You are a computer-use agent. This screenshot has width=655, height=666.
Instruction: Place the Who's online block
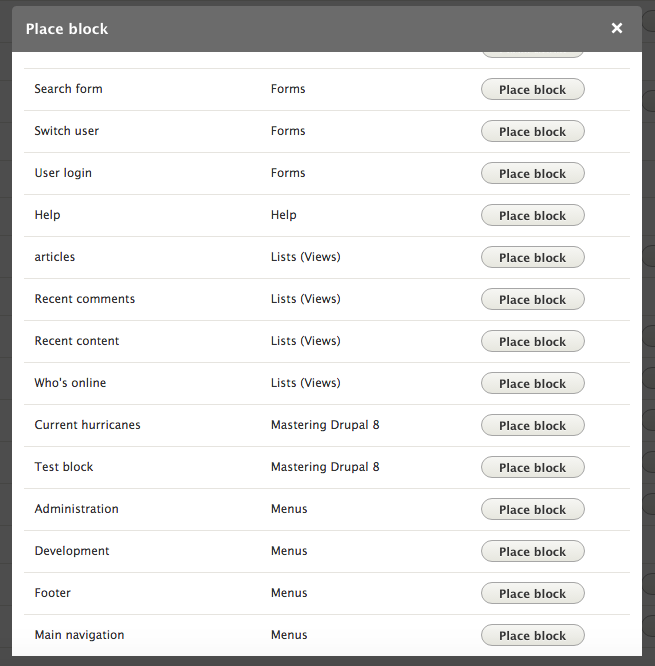point(532,384)
